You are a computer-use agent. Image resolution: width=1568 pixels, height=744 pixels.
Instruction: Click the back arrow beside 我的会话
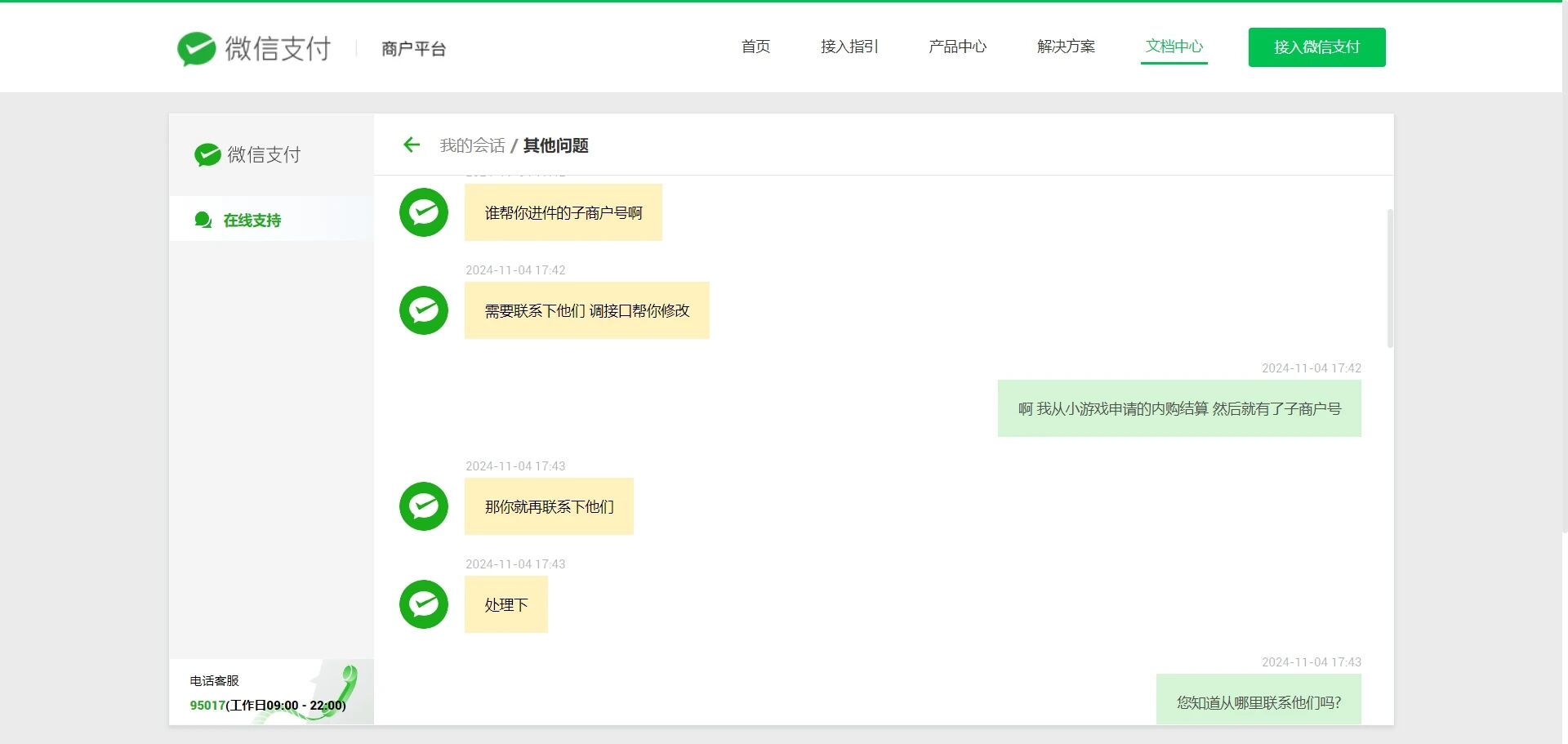click(x=412, y=145)
